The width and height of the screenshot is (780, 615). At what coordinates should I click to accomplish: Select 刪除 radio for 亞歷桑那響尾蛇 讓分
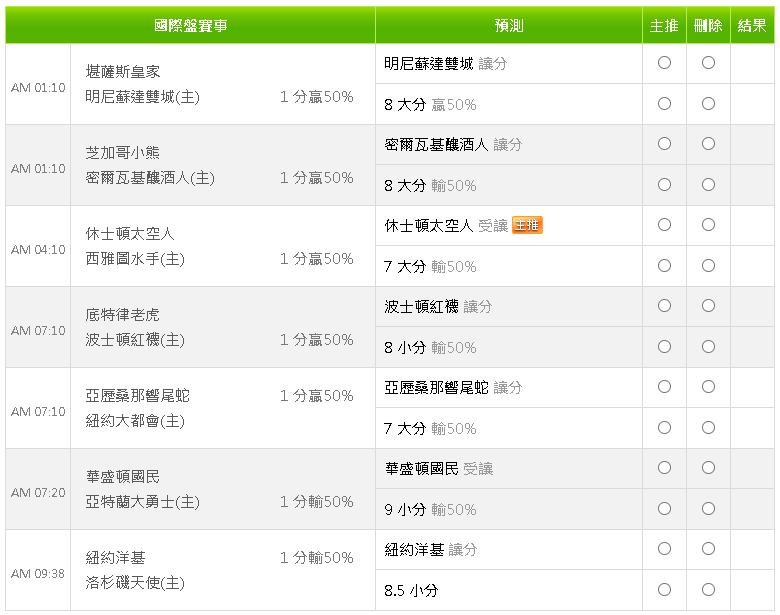[708, 387]
